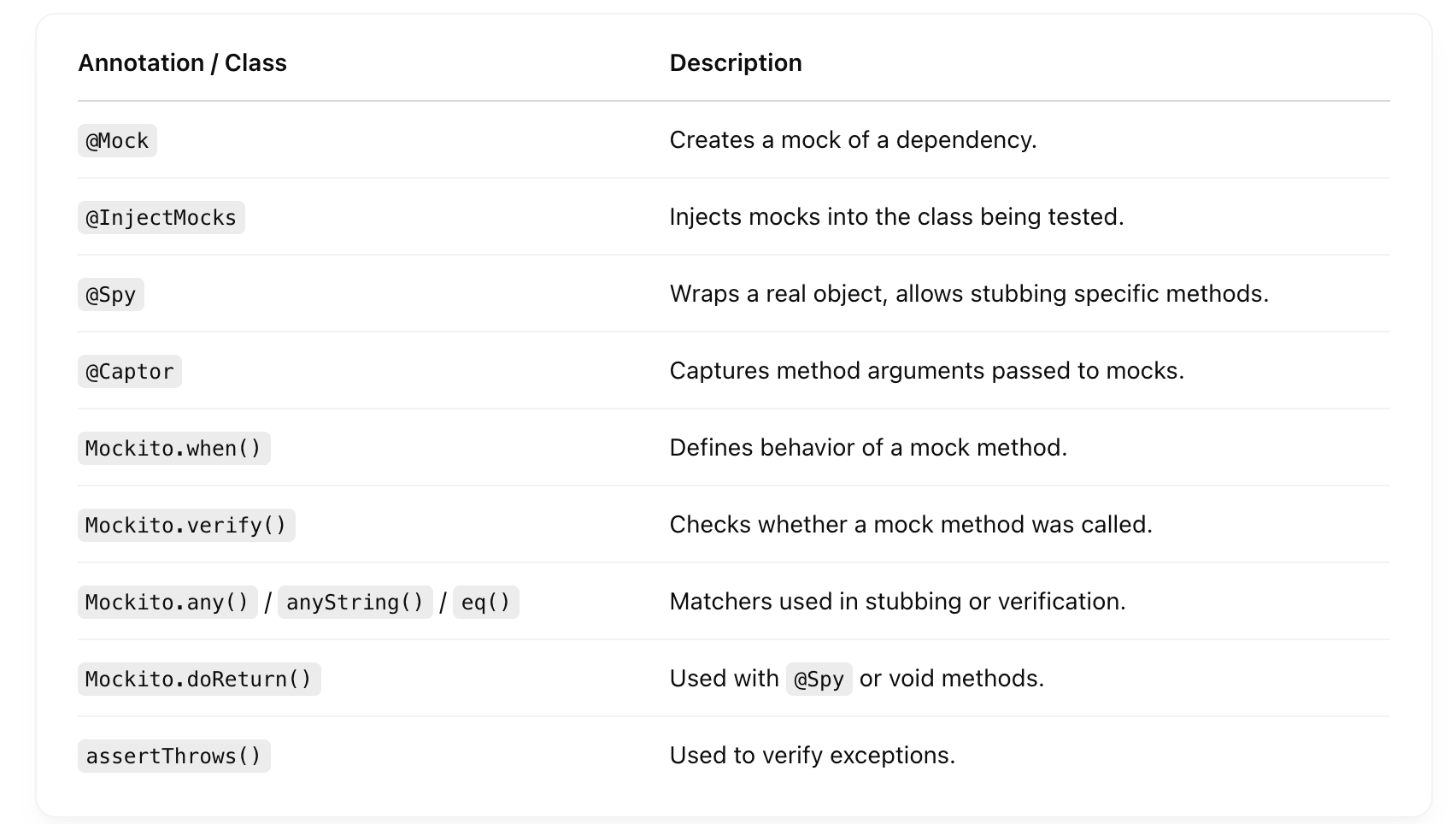
Task: Click the 'Annotation / Class' column header
Action: (x=182, y=63)
